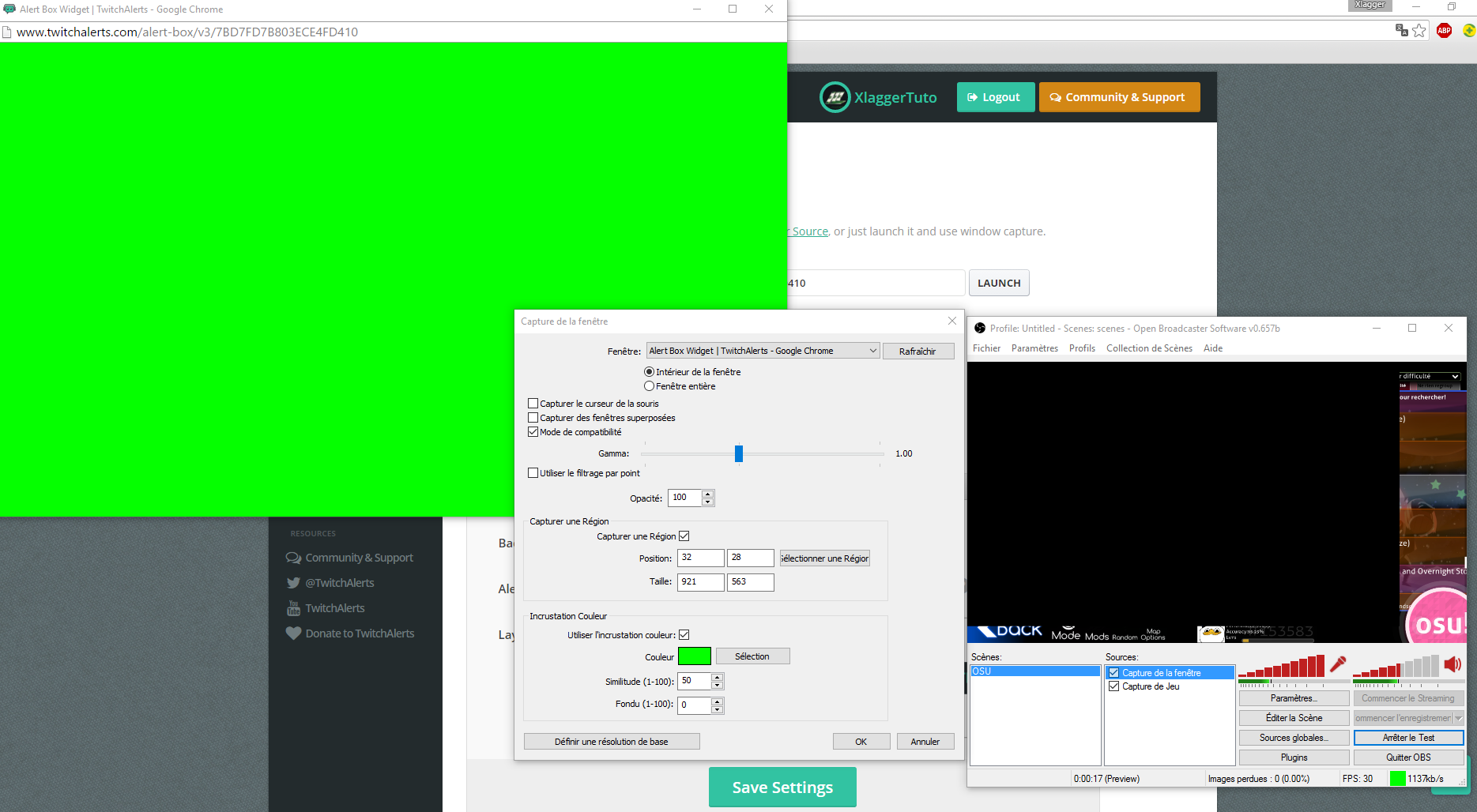Click the Taille height field showing 563

pos(751,582)
